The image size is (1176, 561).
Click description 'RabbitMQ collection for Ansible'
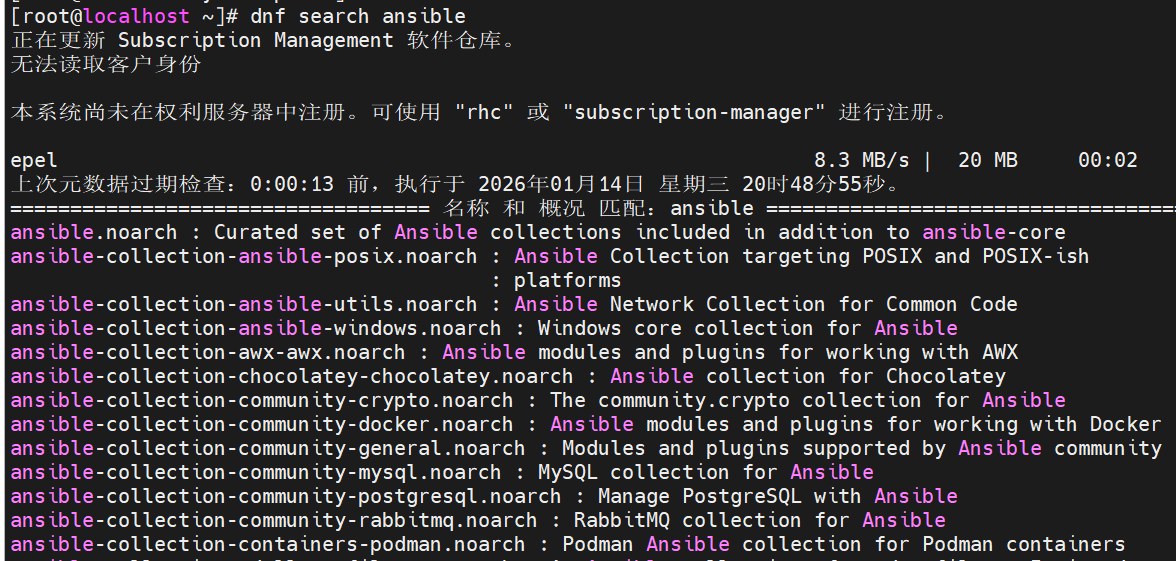pyautogui.click(x=760, y=520)
